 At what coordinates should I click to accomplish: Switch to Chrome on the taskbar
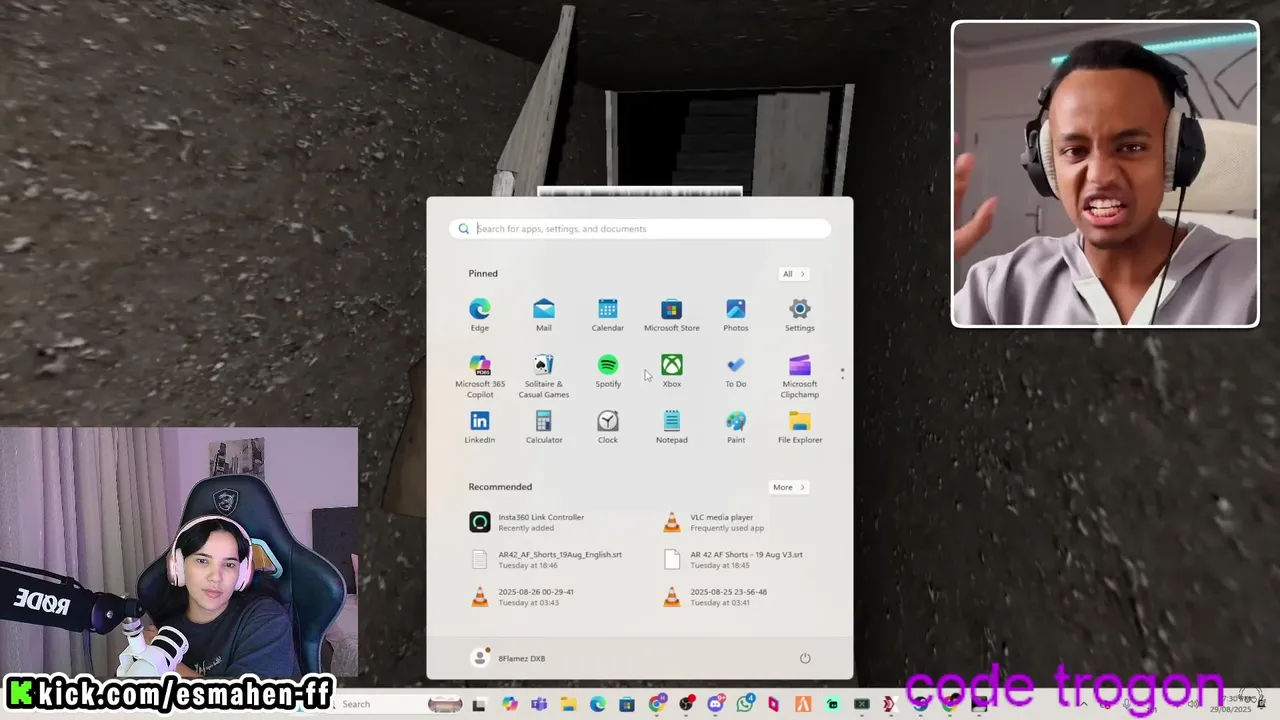(x=656, y=704)
